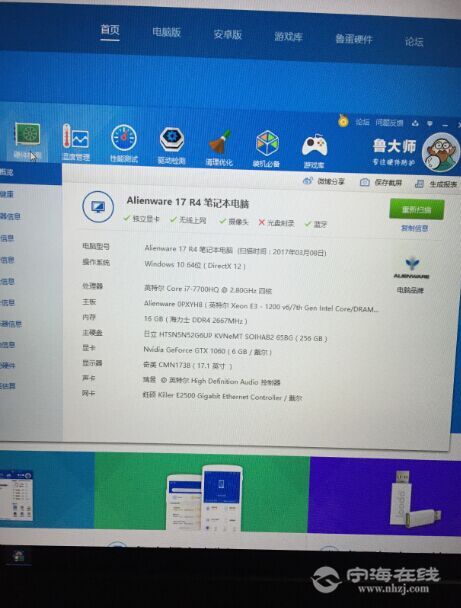Switch to 首页 tab on the webpage
Viewport: 461px width, 608px height.
[x=110, y=30]
